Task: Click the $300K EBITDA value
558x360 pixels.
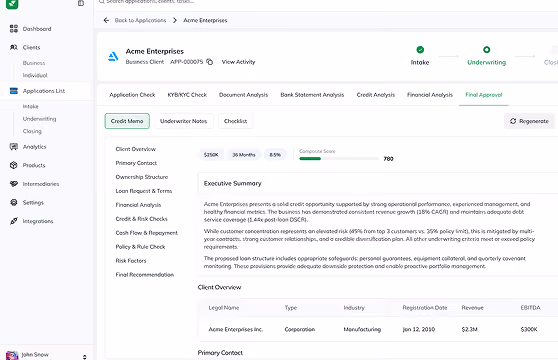Action: [529, 329]
